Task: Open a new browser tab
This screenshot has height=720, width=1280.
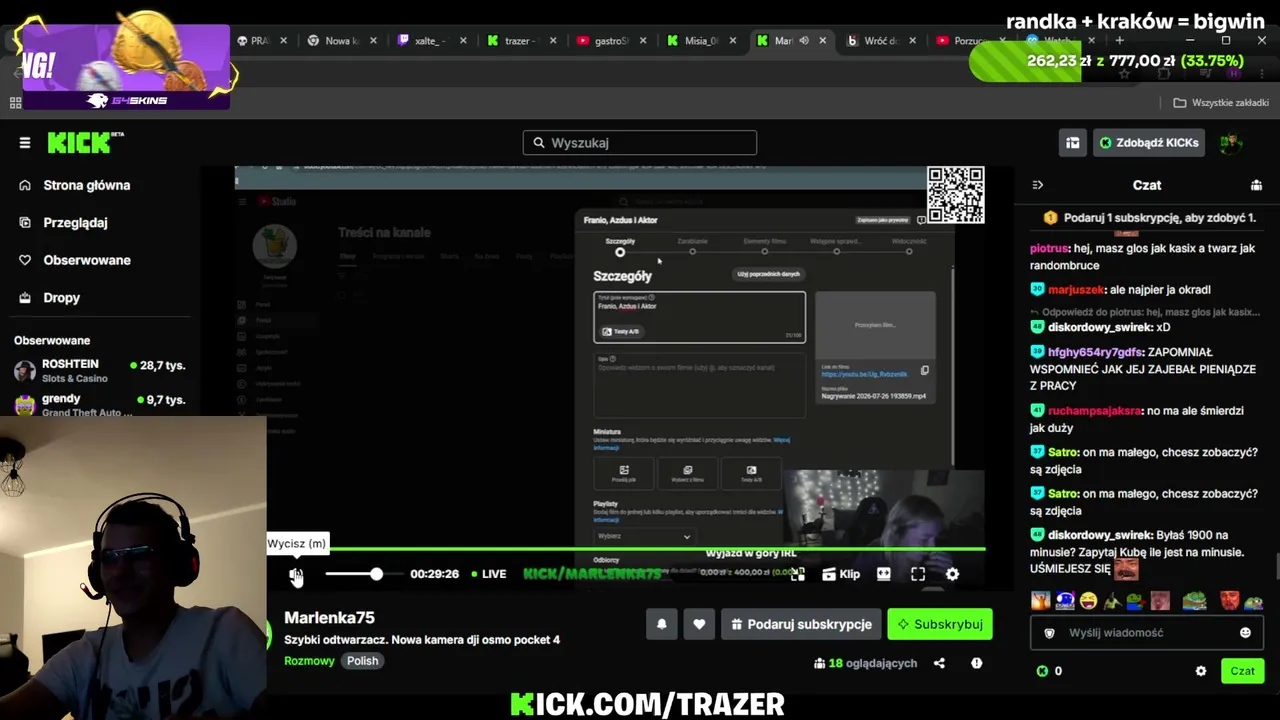Action: pos(1119,41)
